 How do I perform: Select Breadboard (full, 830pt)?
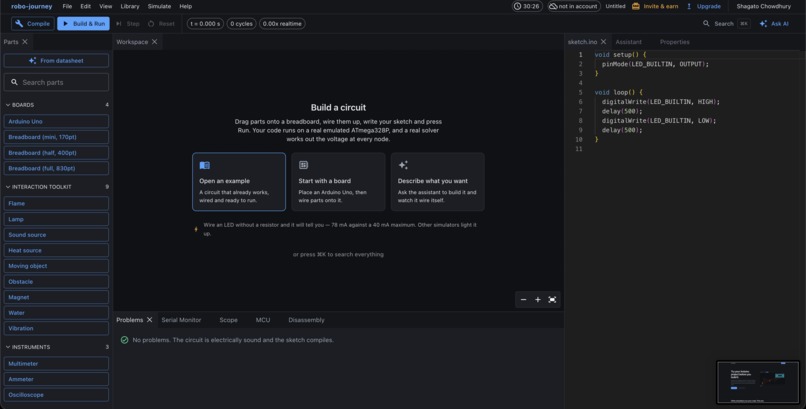[x=57, y=168]
